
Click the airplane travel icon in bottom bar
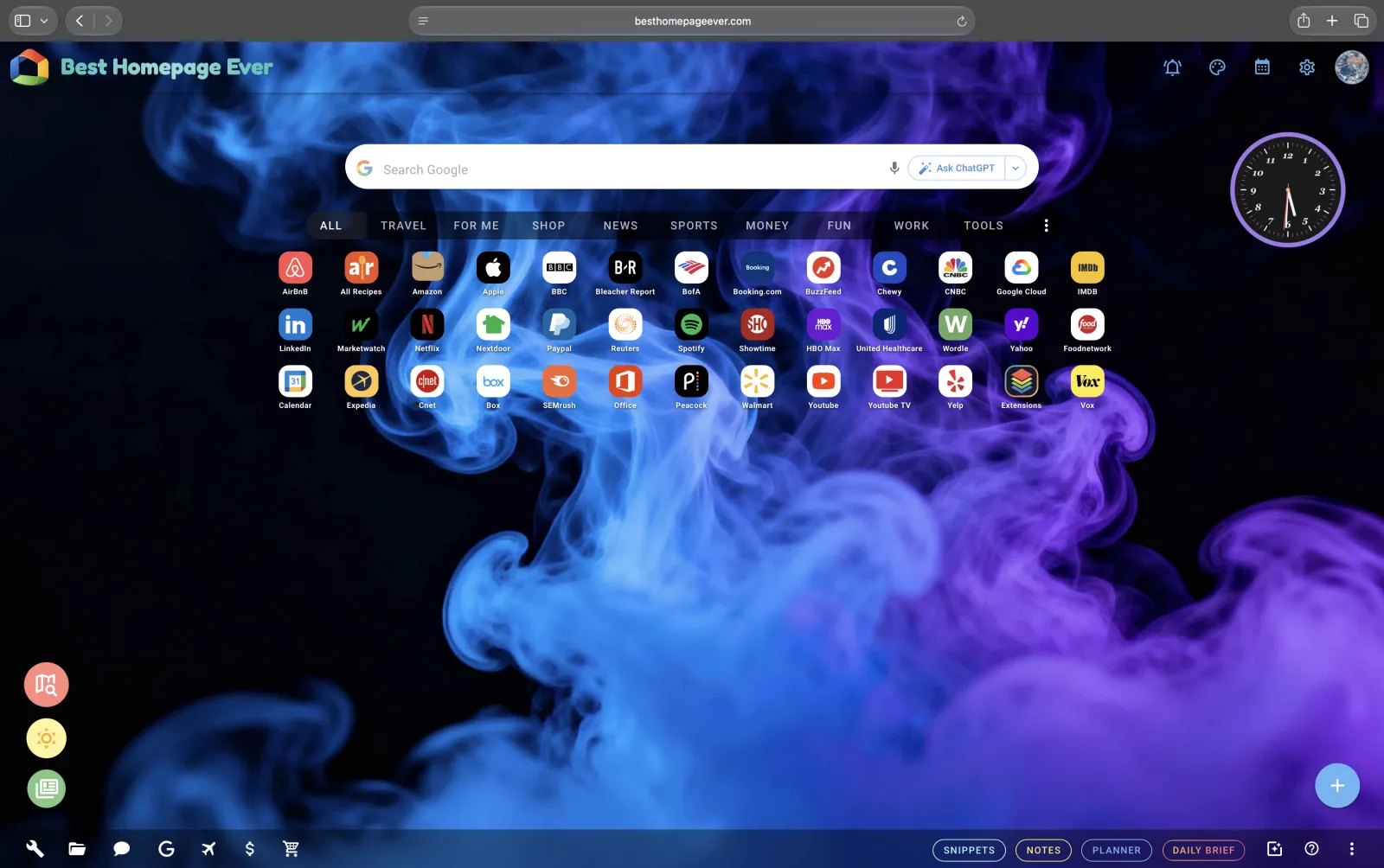208,849
